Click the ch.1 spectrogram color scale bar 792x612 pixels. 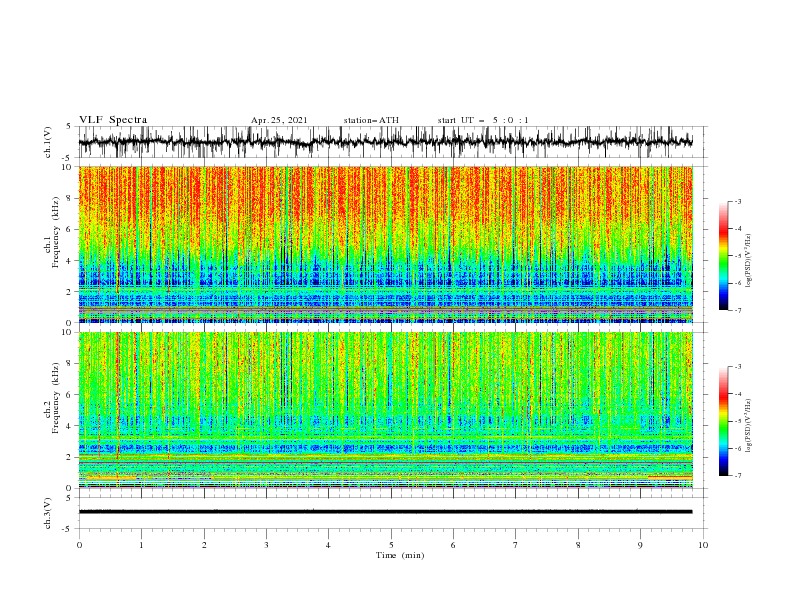click(723, 256)
